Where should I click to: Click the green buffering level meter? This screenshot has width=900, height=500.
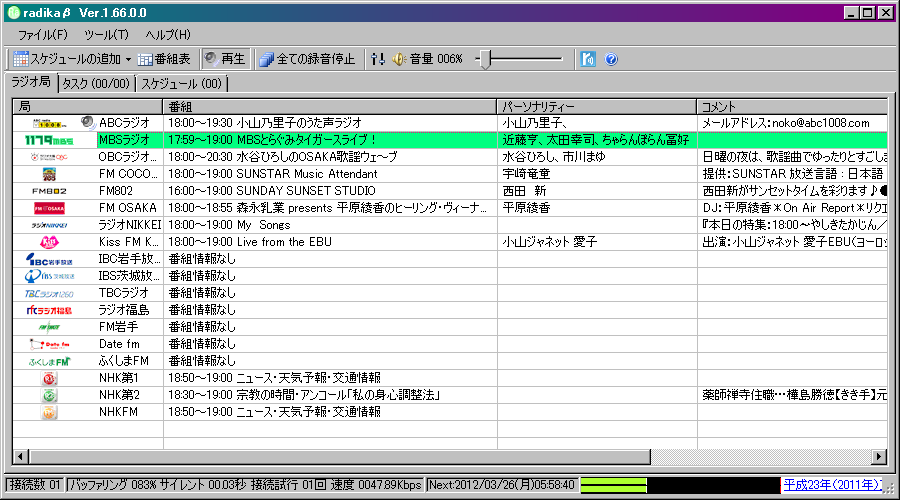(x=614, y=486)
